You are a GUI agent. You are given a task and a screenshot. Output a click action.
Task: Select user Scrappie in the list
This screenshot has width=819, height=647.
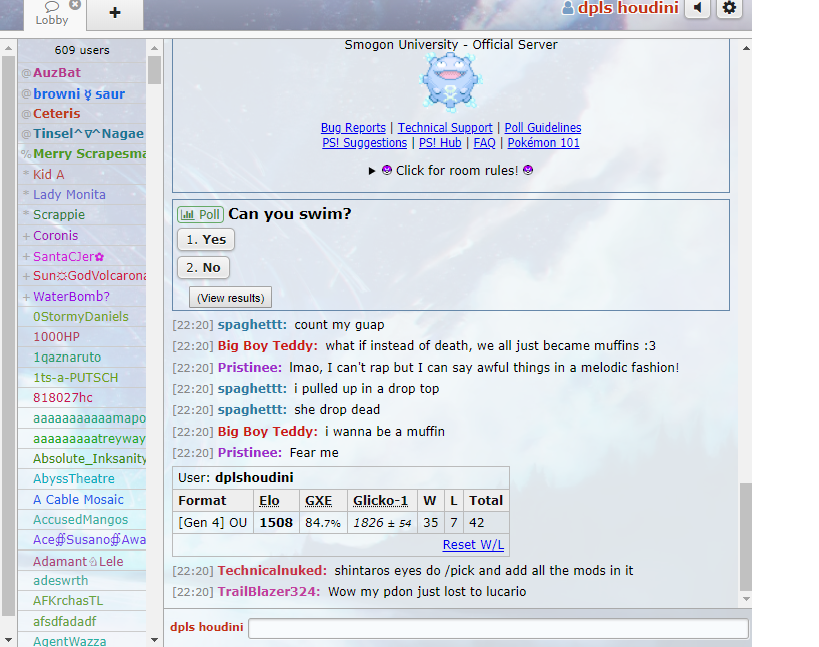(82, 215)
